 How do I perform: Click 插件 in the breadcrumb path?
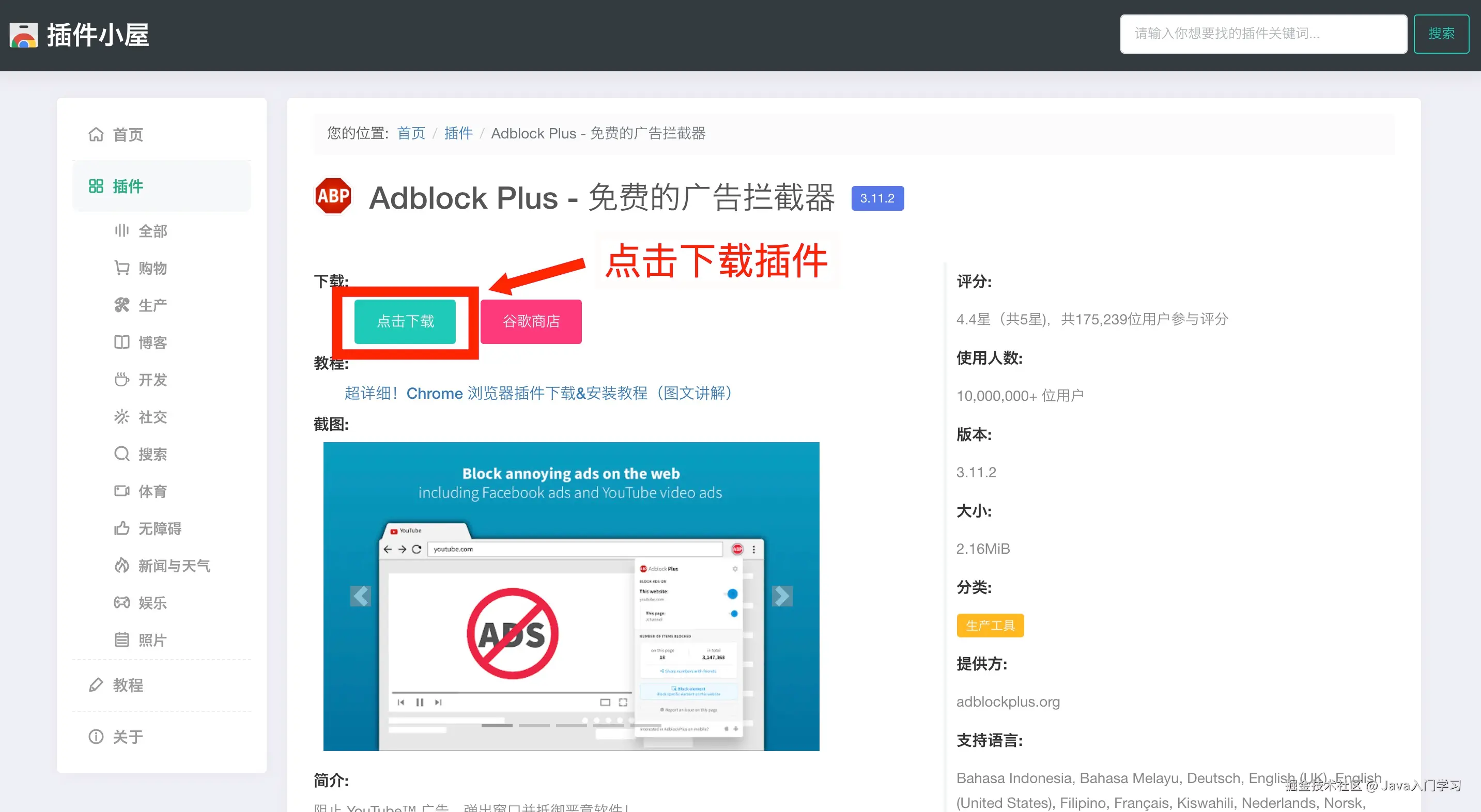[458, 133]
